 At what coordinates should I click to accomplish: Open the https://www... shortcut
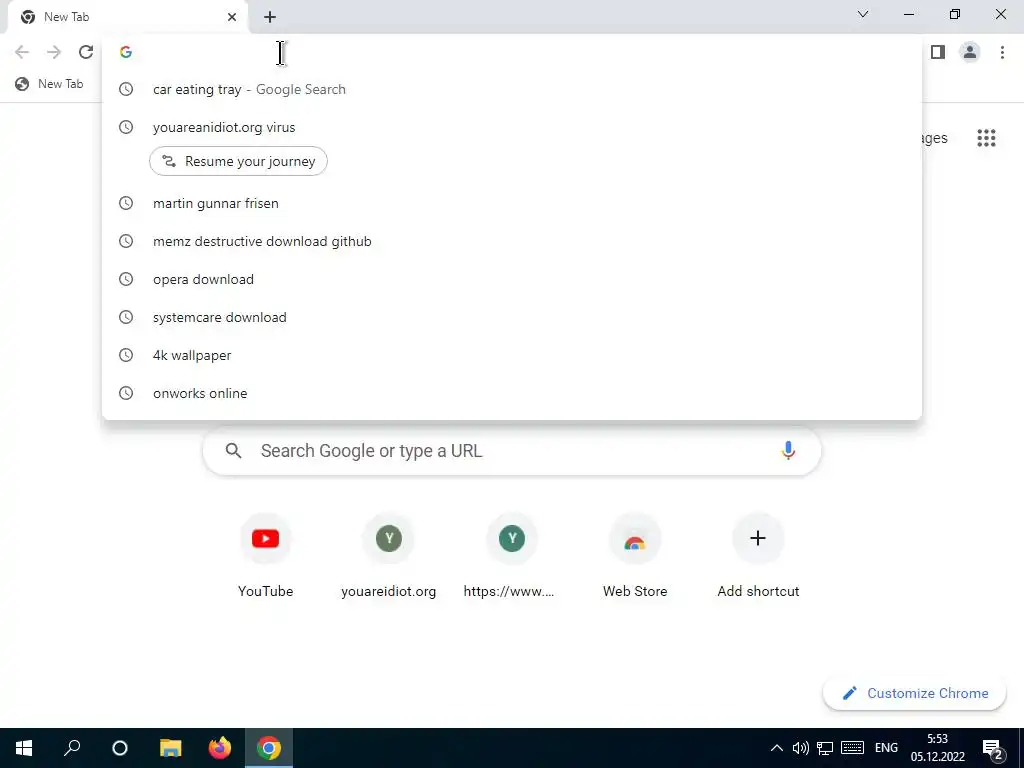point(511,556)
